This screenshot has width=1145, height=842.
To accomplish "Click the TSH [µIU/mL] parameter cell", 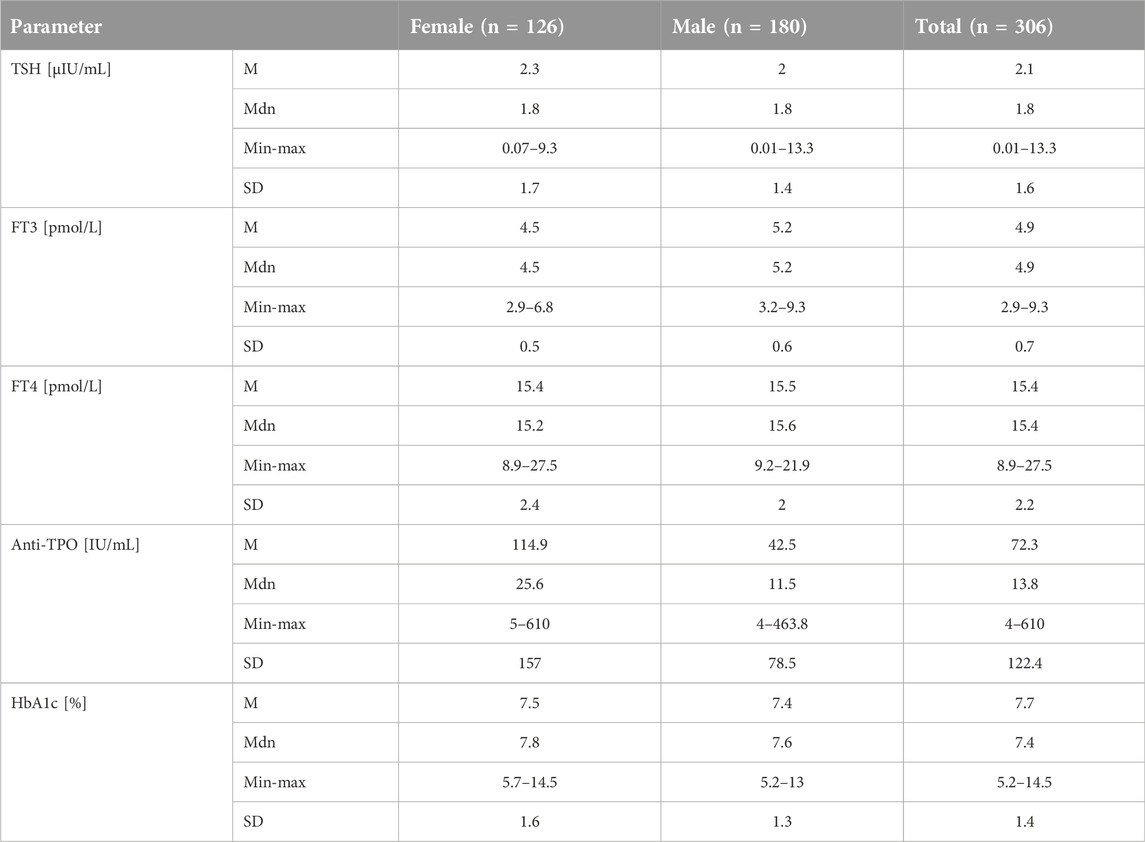I will tap(61, 69).
